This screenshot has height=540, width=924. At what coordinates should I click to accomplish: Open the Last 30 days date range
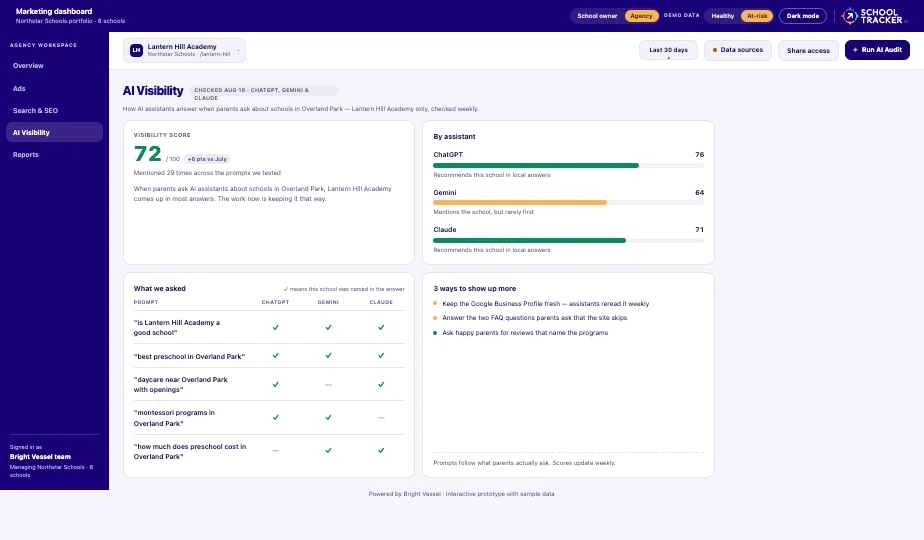(668, 50)
